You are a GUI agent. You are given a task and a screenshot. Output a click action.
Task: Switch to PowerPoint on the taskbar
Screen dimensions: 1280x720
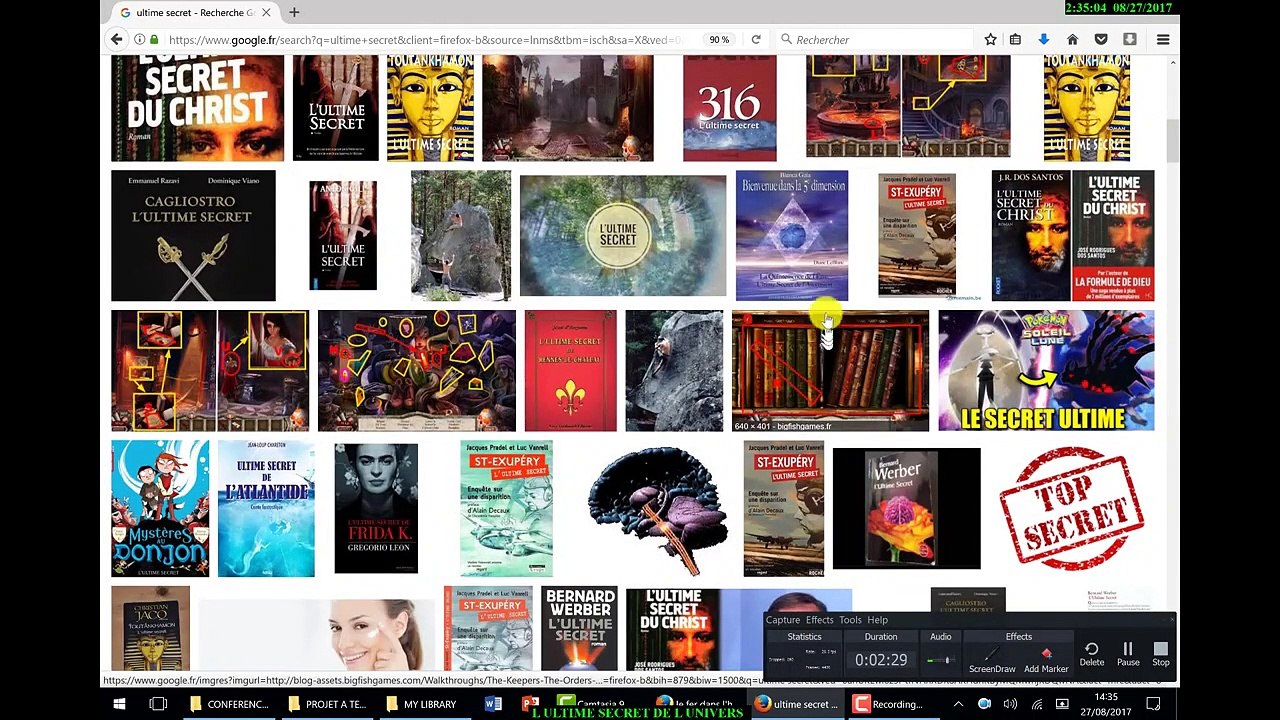click(530, 704)
